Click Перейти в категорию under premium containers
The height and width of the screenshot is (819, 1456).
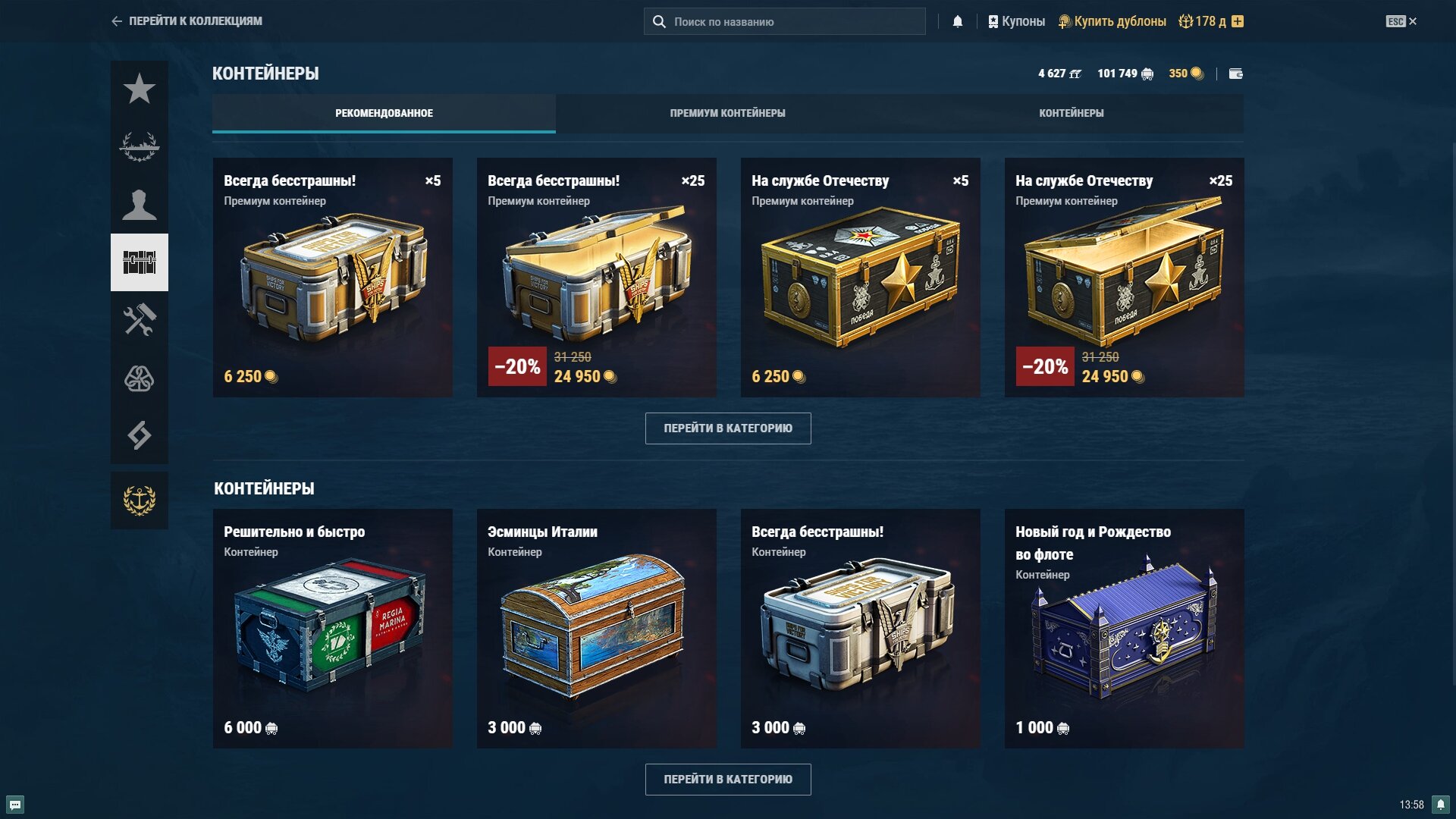click(728, 428)
